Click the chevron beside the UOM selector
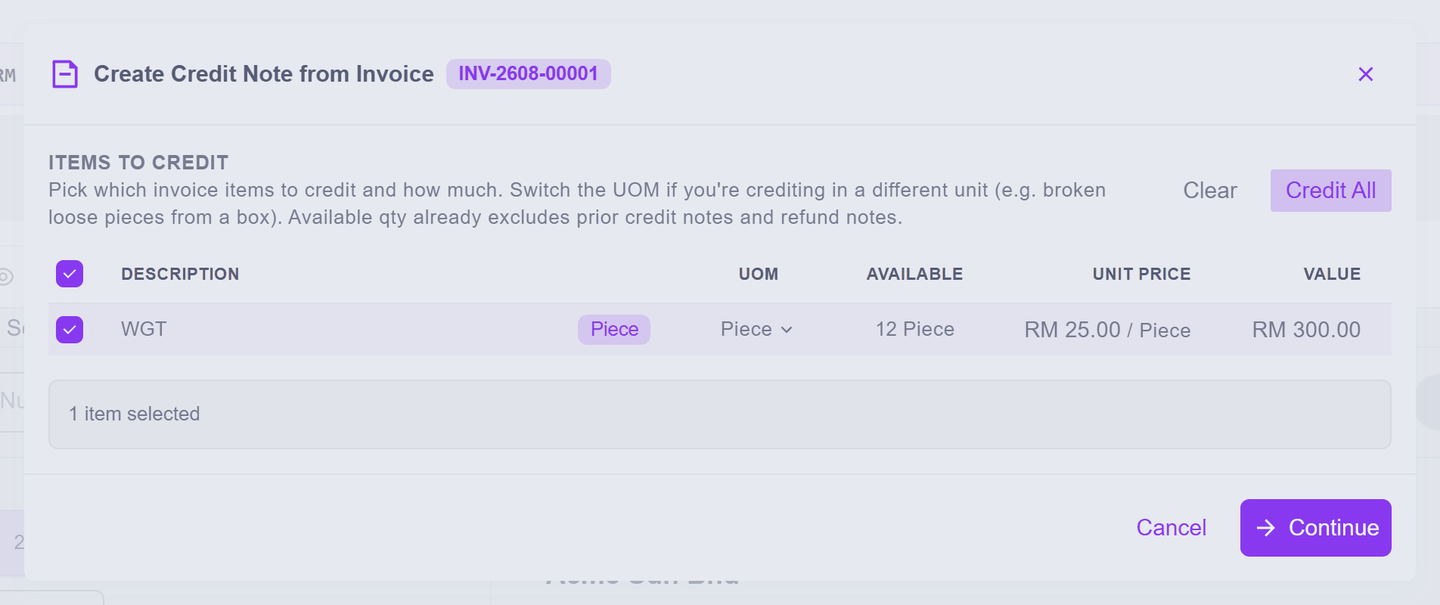 [x=787, y=330]
